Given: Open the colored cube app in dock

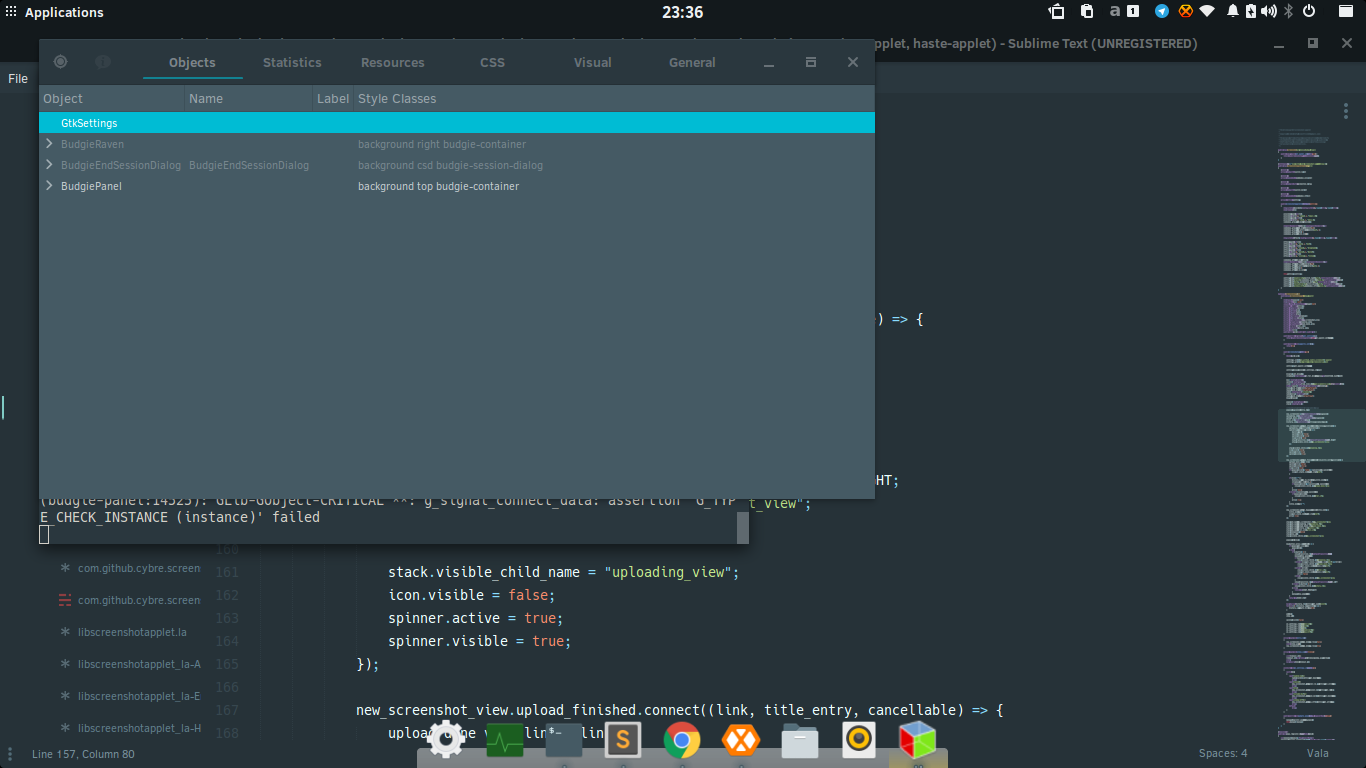Looking at the screenshot, I should click(917, 741).
